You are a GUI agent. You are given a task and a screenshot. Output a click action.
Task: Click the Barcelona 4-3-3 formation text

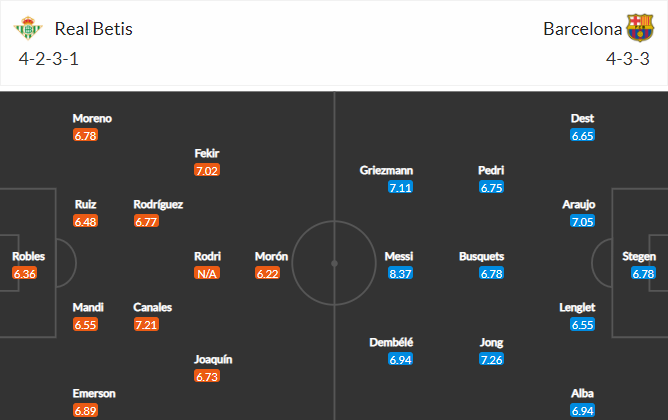tap(628, 59)
